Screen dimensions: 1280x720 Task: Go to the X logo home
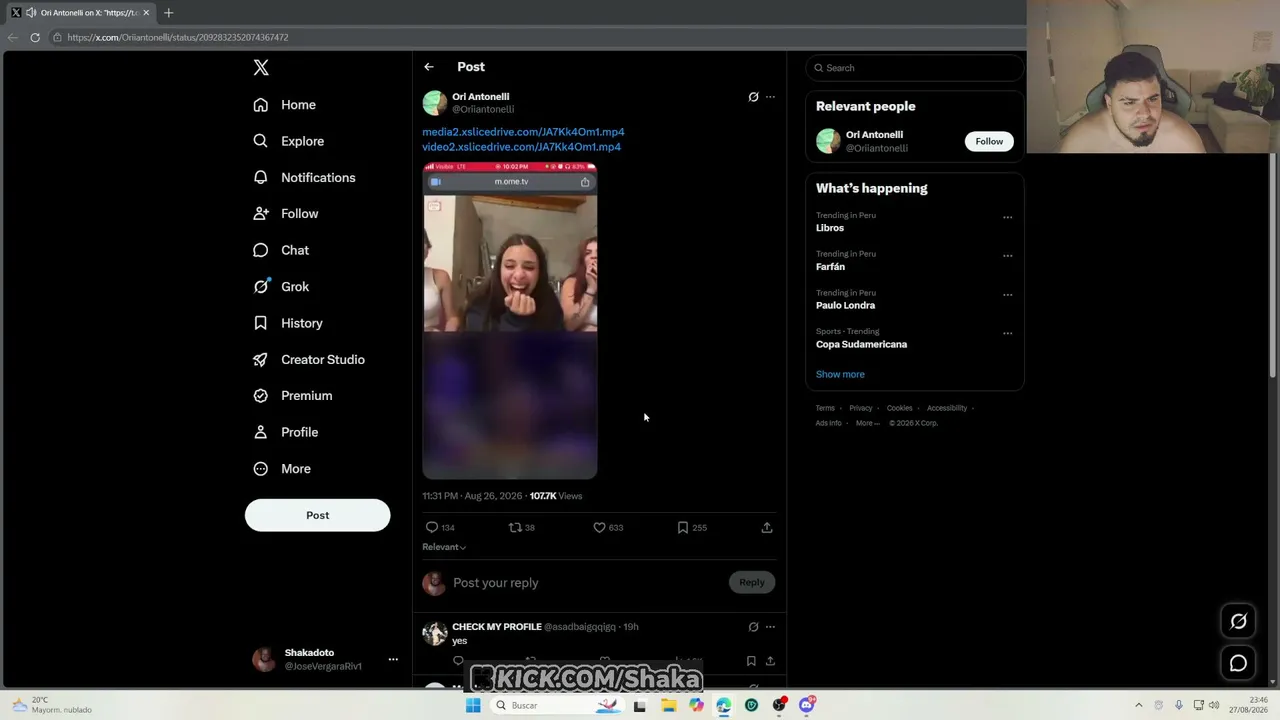(261, 68)
